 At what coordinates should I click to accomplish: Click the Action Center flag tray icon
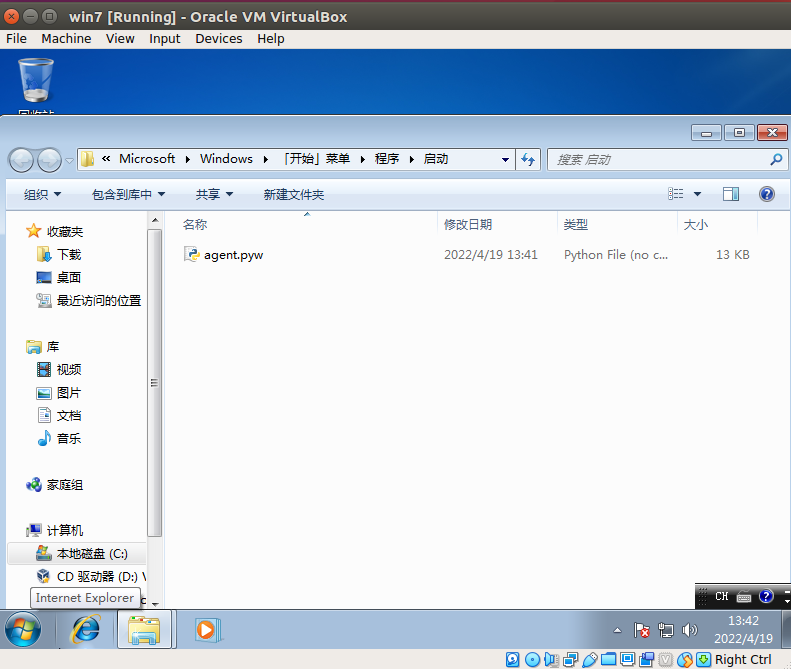(x=641, y=630)
